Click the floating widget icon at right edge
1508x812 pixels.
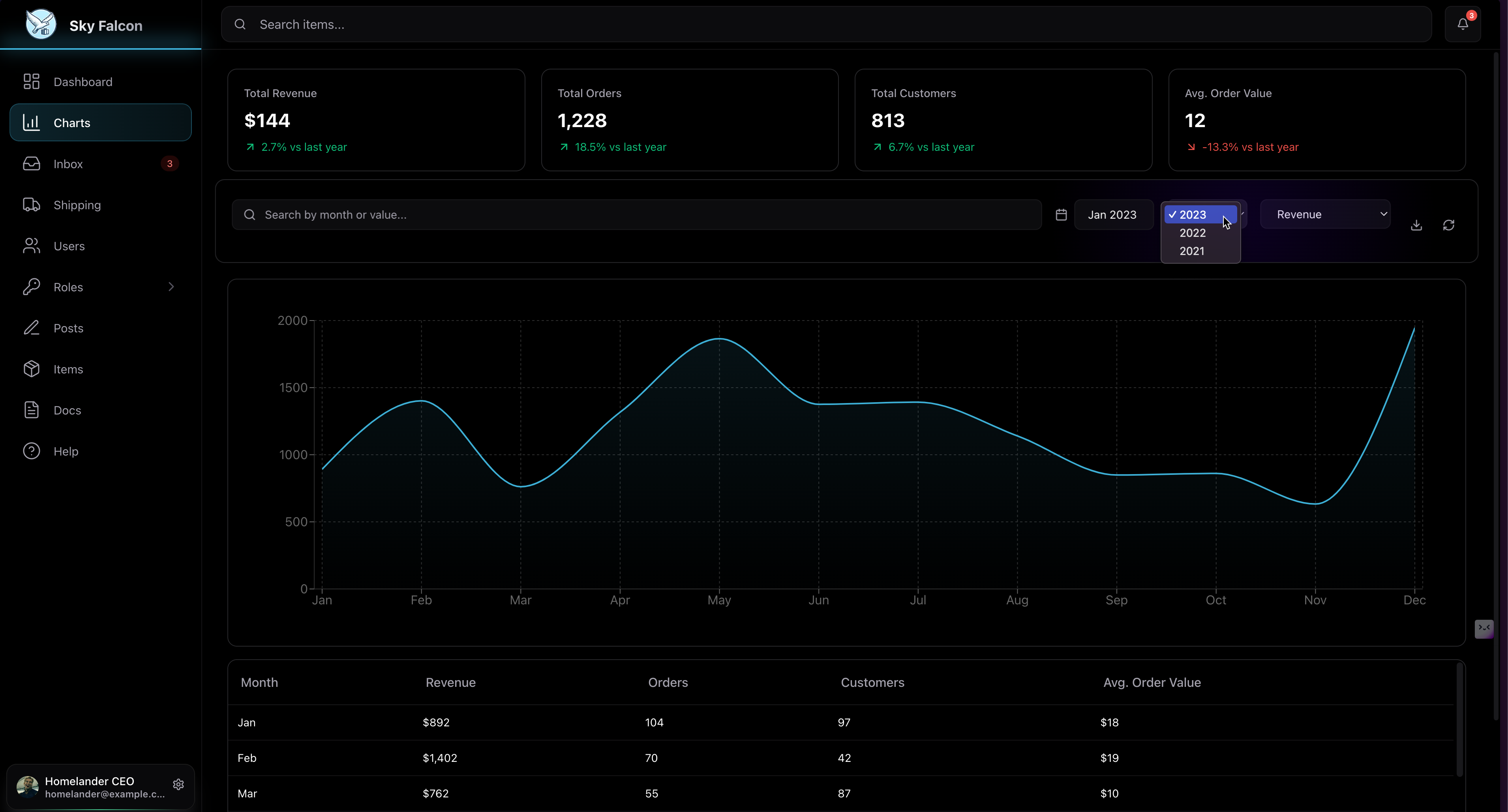point(1484,629)
